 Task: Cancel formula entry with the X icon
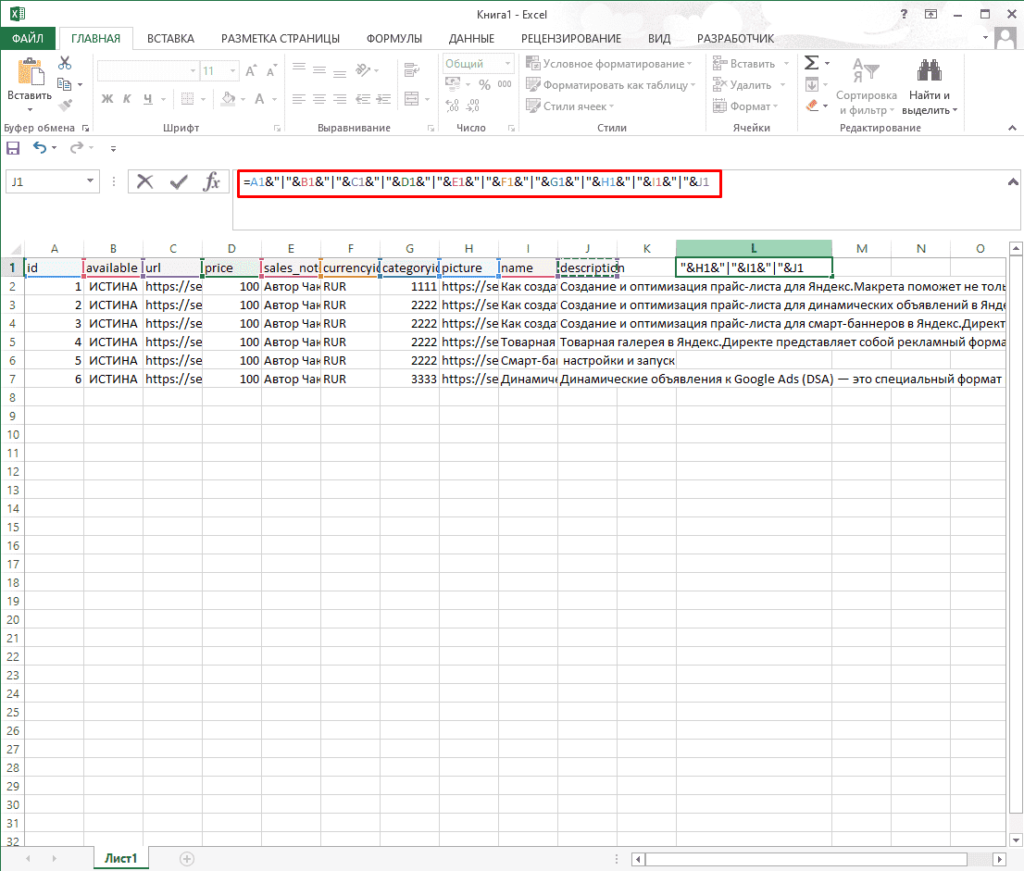(x=146, y=181)
